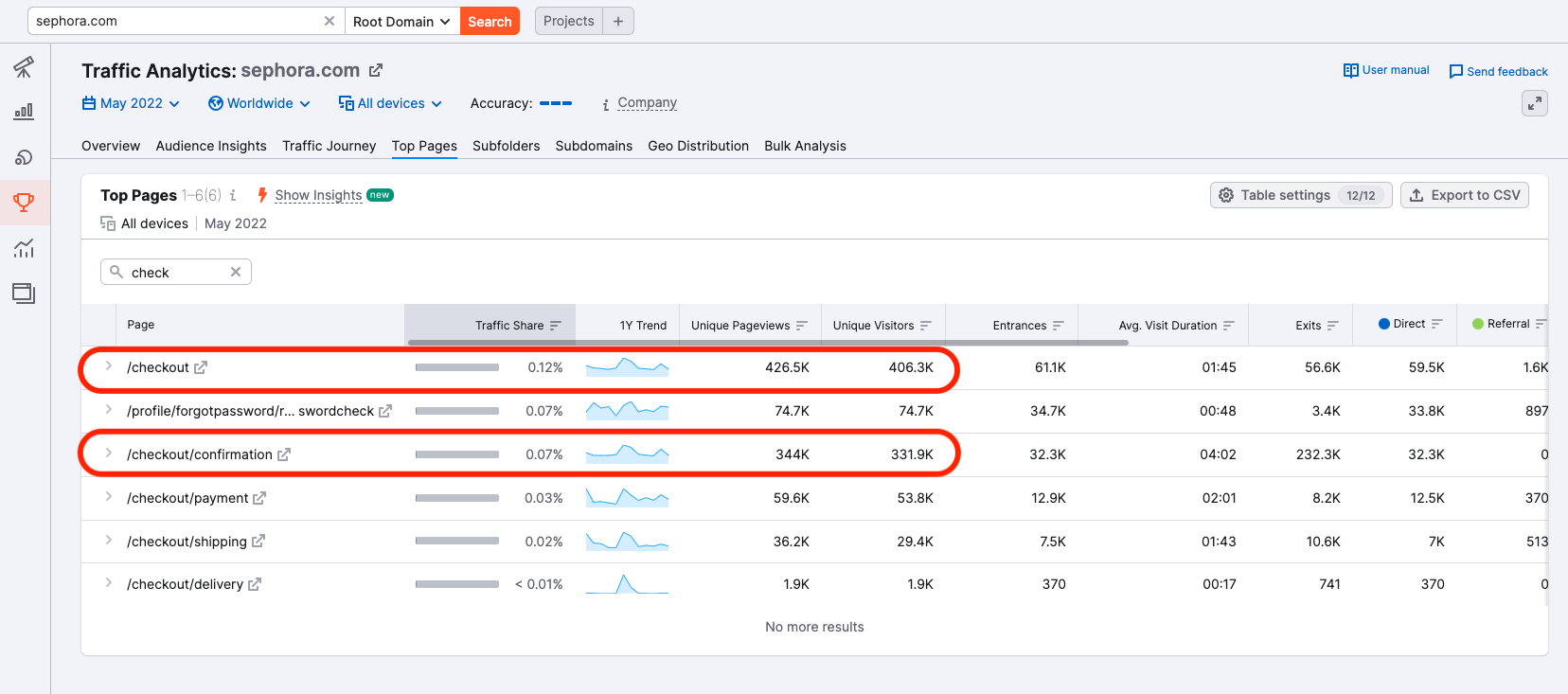Open the User manual link
Image resolution: width=1568 pixels, height=694 pixels.
(x=1386, y=70)
